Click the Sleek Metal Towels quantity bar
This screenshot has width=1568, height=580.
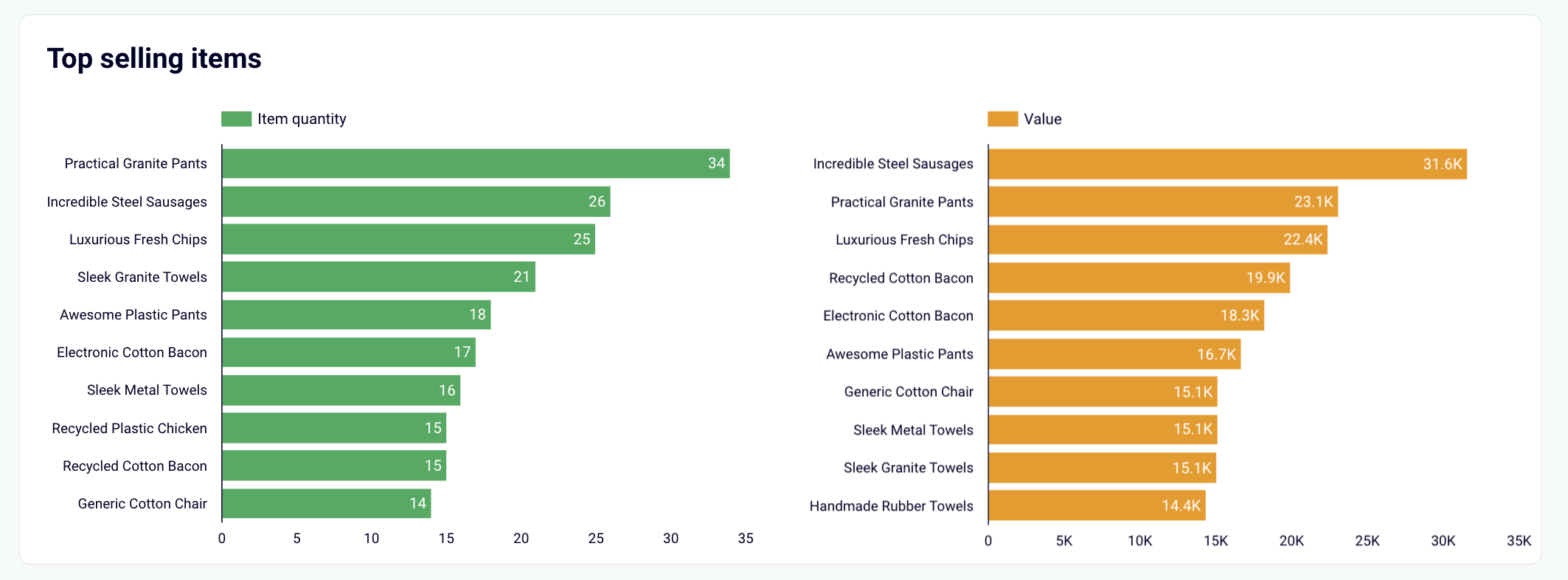341,390
